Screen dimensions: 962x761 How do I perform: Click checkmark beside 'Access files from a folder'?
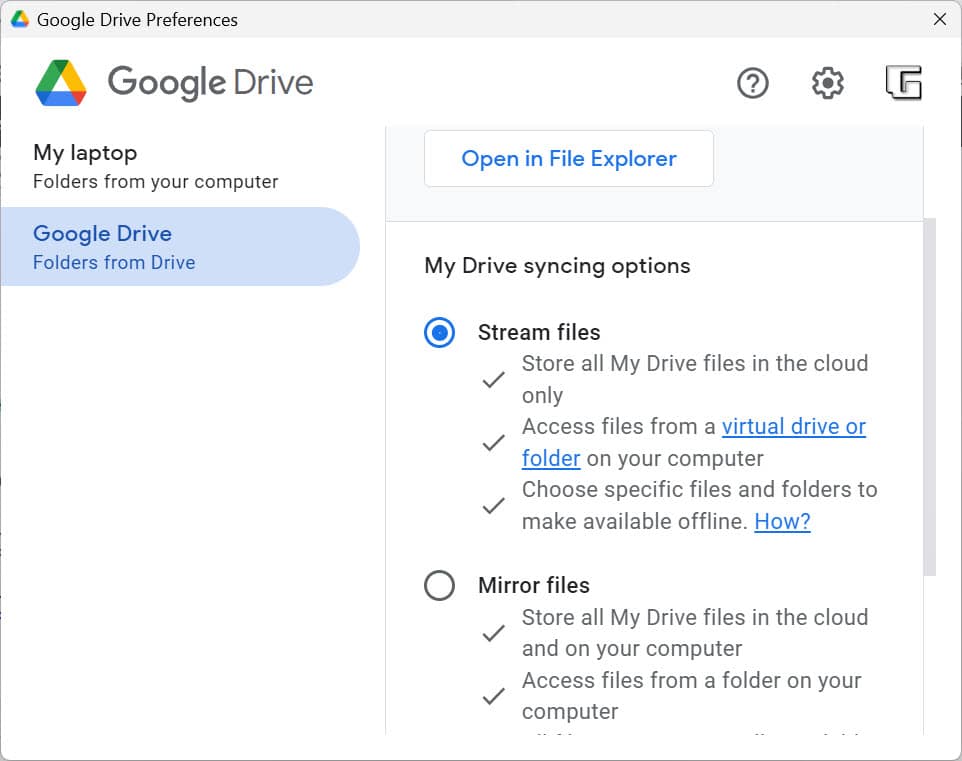click(x=493, y=696)
